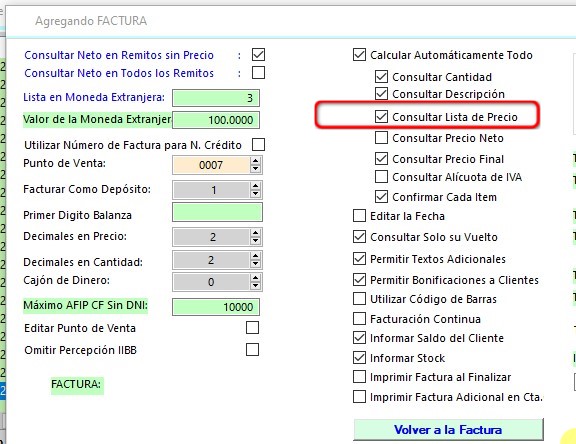
Task: Disable Informar Stock checkbox
Action: [359, 357]
